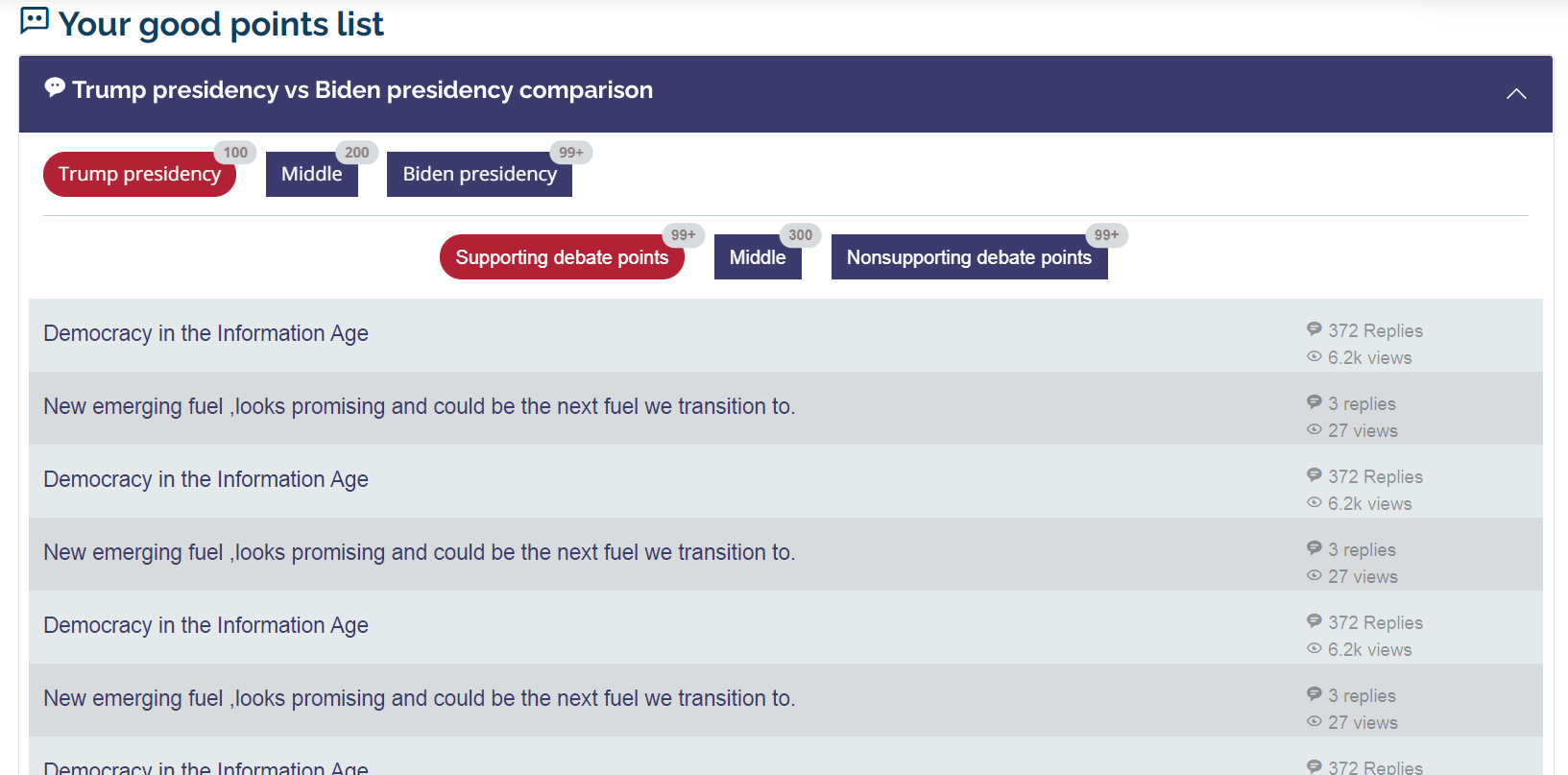Switch to Supporting debate points
The width and height of the screenshot is (1568, 775).
click(x=562, y=257)
